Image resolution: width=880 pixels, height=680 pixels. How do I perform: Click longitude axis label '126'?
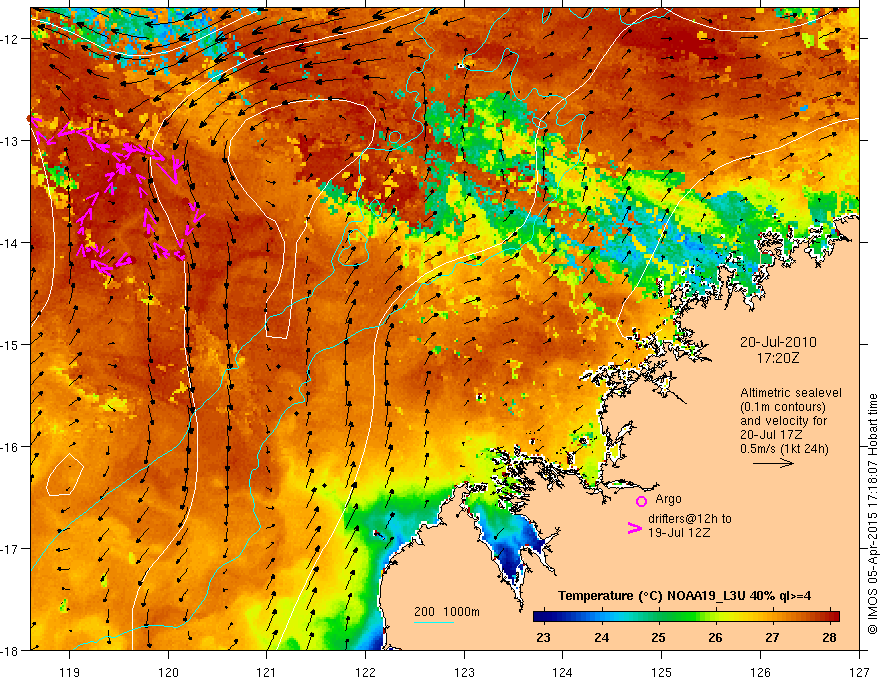coord(760,672)
